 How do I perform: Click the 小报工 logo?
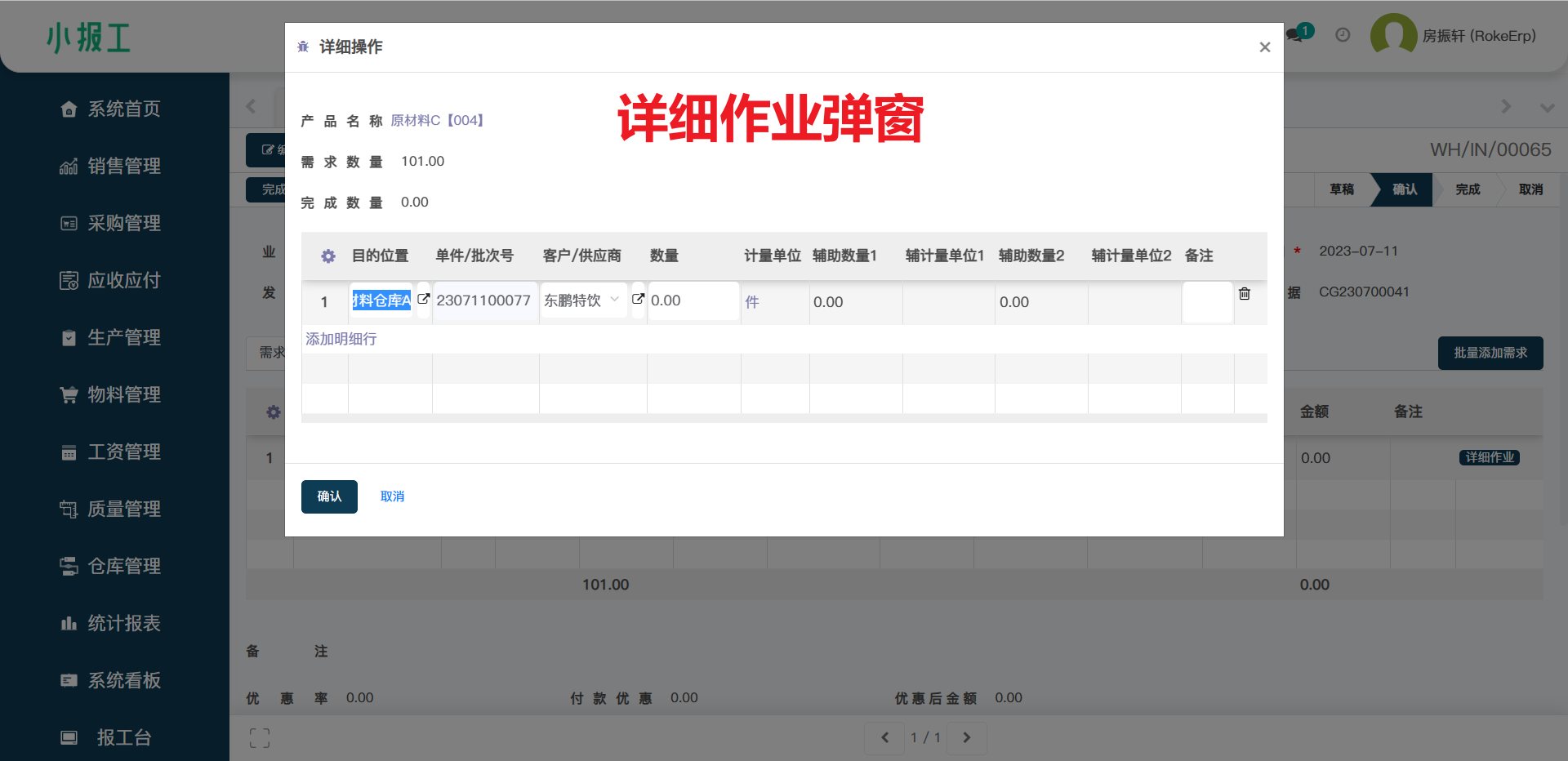point(90,38)
